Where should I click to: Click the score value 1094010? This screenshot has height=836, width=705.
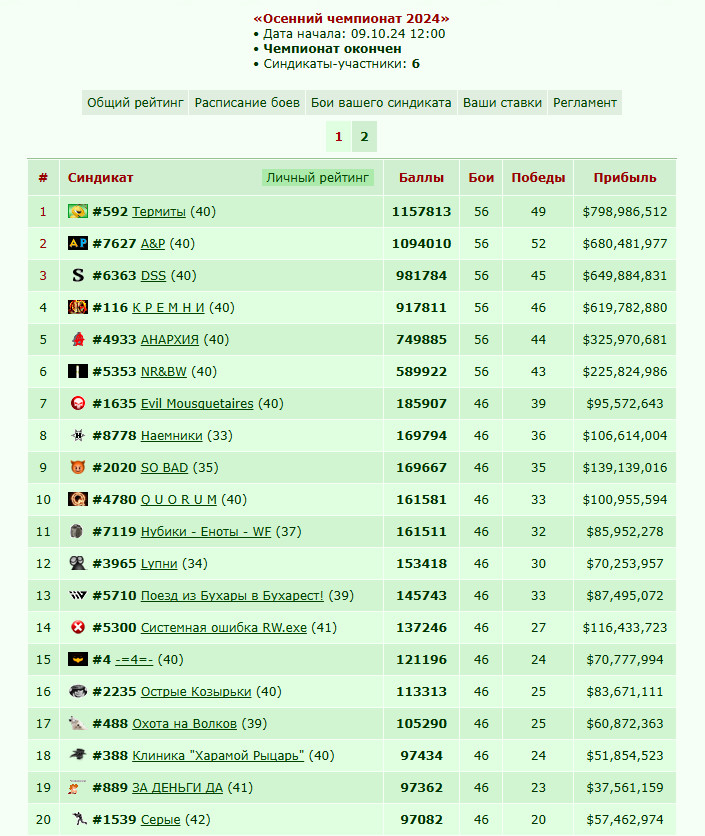(x=421, y=244)
